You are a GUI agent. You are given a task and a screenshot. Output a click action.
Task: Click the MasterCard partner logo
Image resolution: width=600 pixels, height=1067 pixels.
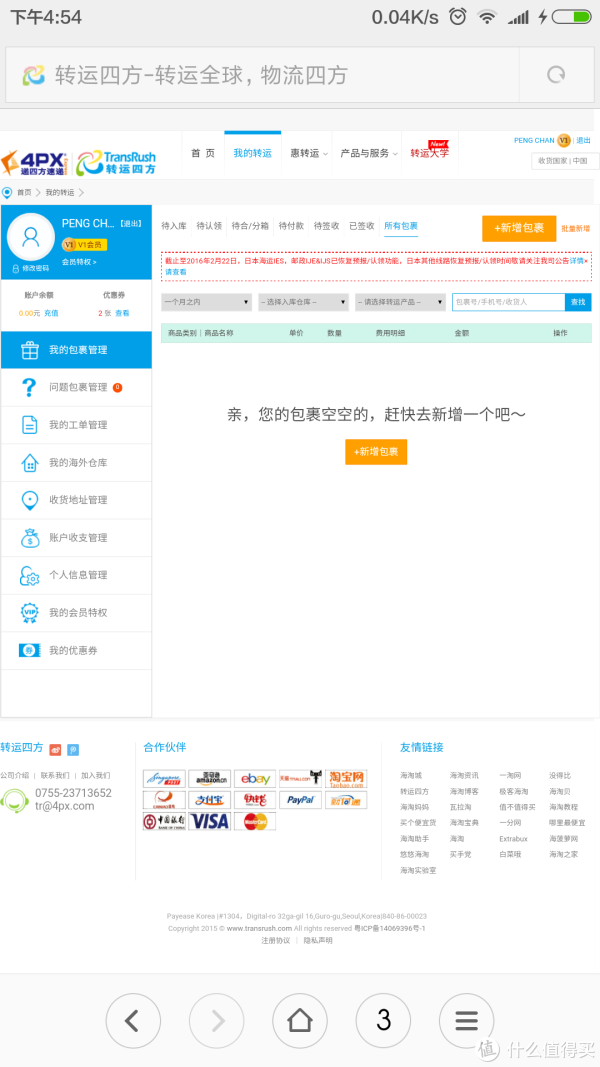pyautogui.click(x=255, y=821)
